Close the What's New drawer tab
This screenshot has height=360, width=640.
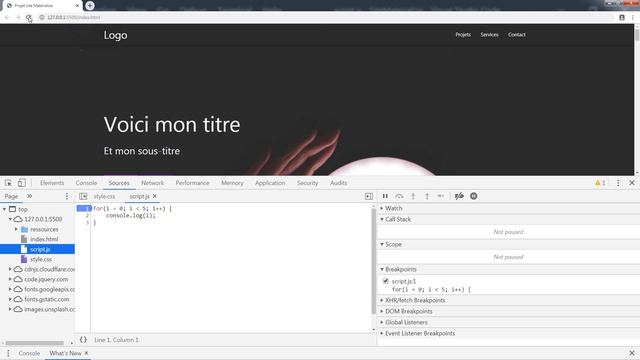(x=86, y=353)
